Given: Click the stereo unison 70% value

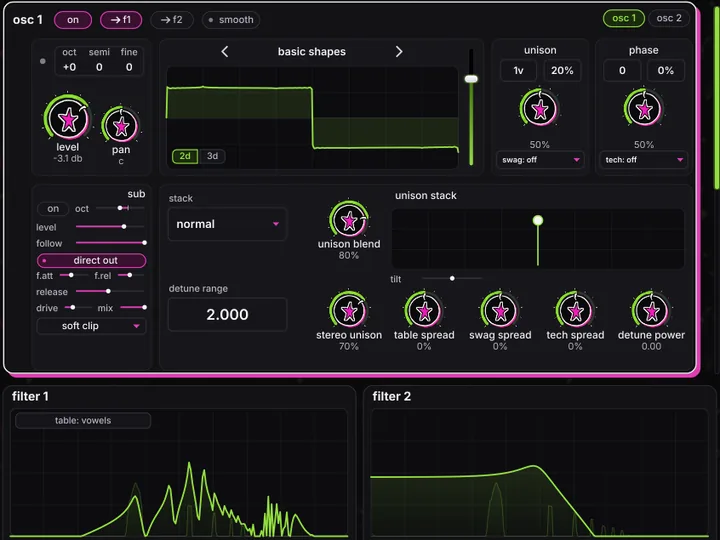Looking at the screenshot, I should 349,346.
